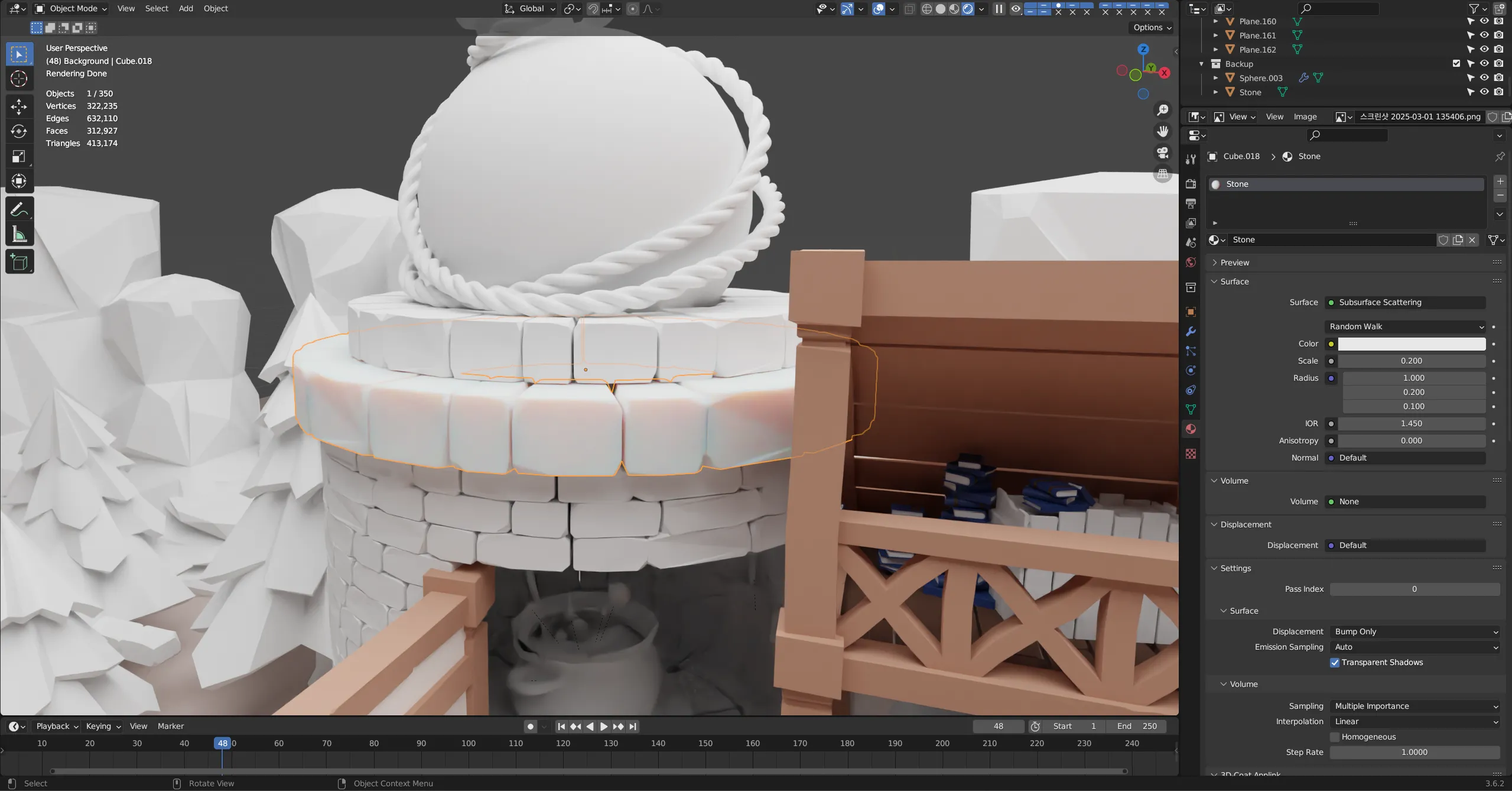Open World properties tab
Viewport: 1512px width, 791px height.
[1191, 262]
